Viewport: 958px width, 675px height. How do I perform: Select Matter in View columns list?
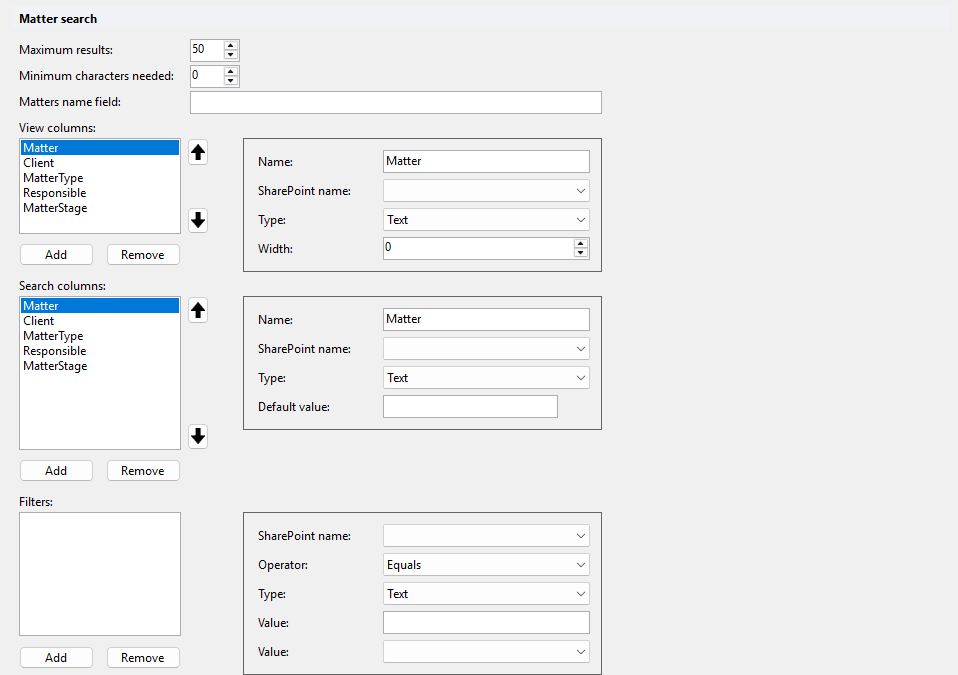click(x=100, y=148)
